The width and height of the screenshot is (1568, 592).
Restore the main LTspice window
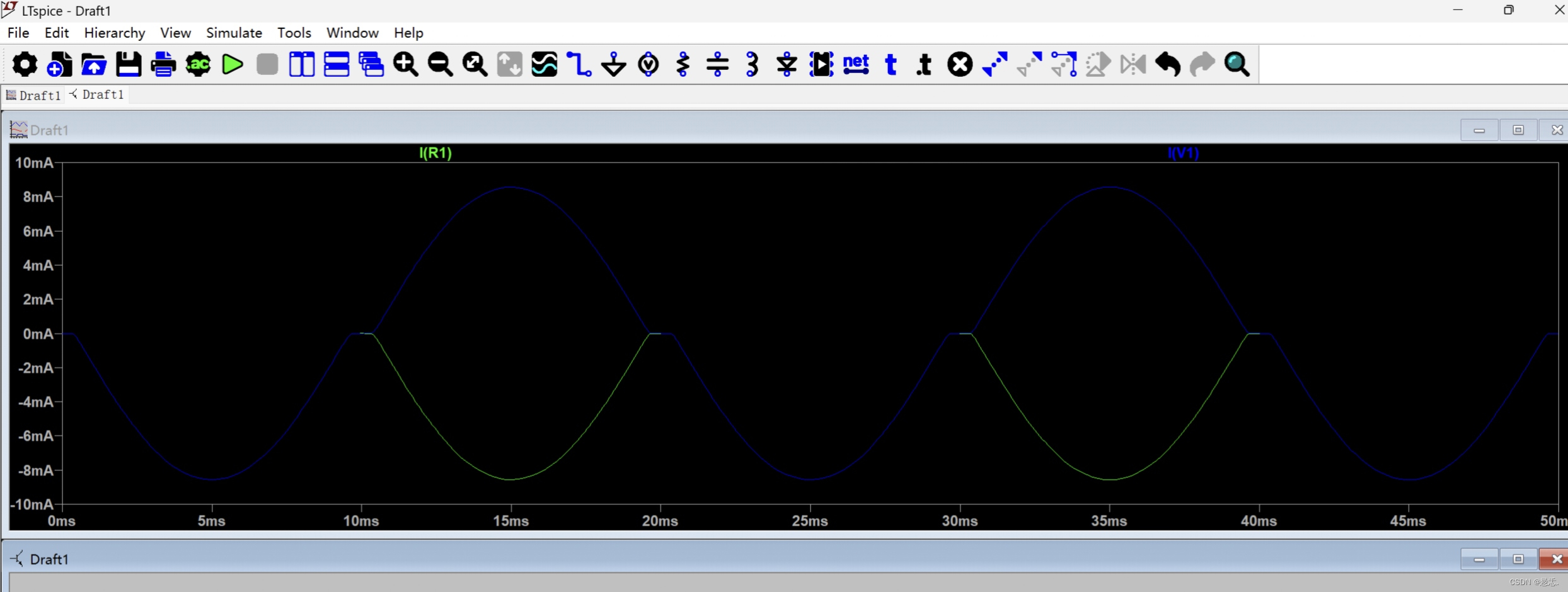tap(1508, 10)
